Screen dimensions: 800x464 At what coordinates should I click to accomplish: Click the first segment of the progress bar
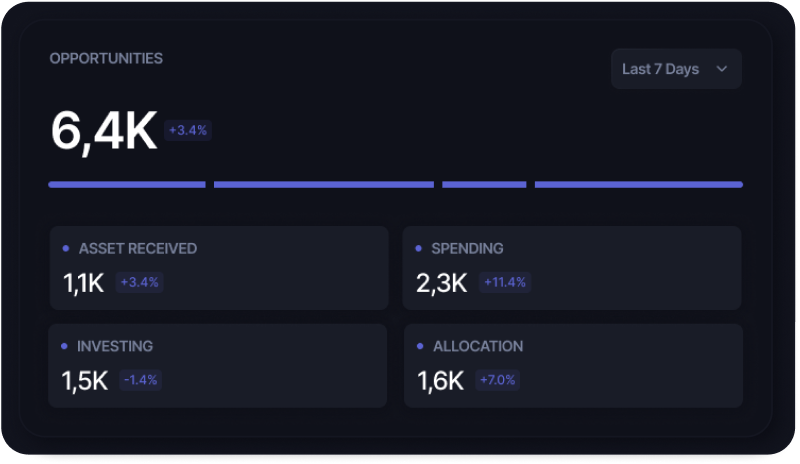tap(127, 184)
